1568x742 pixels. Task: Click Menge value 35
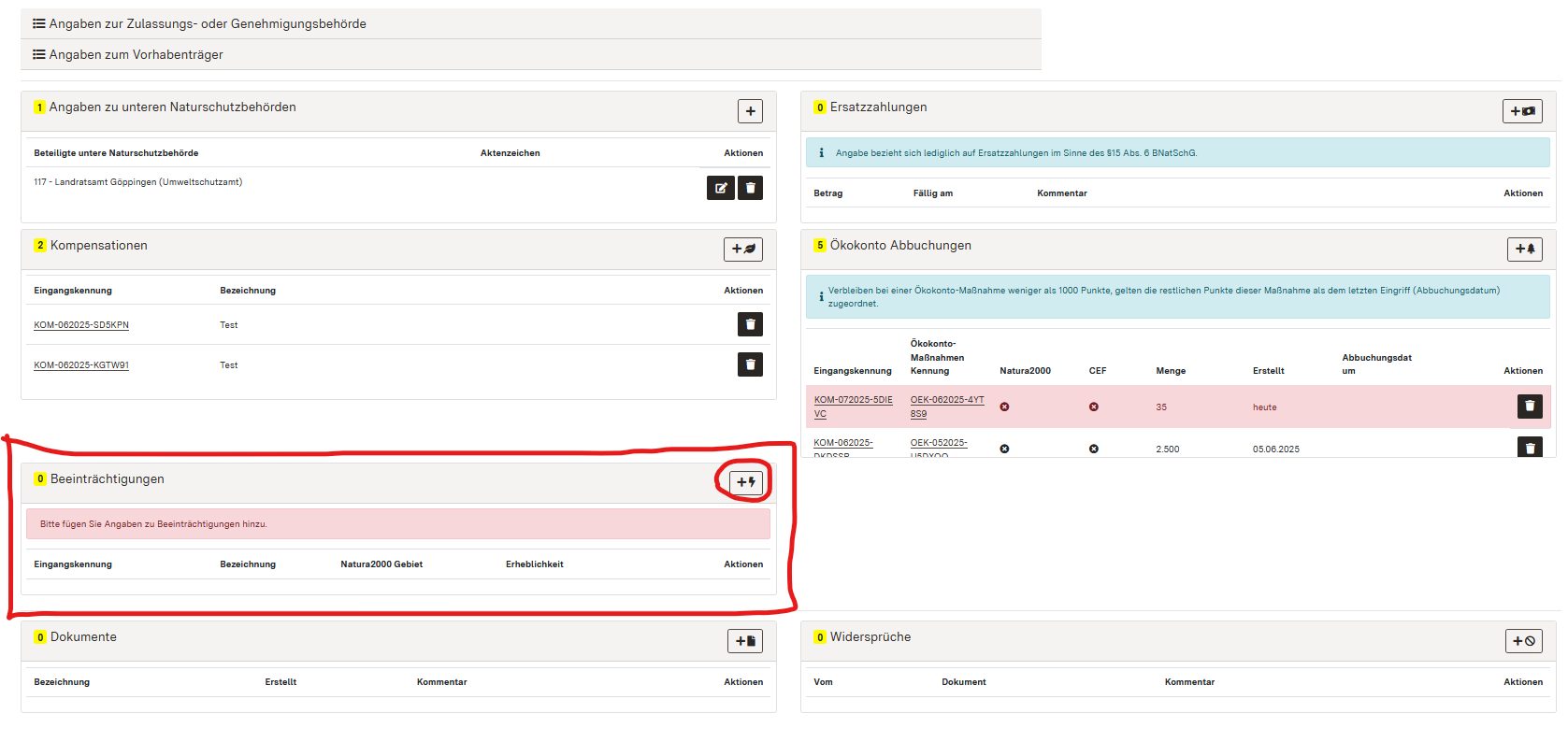tap(1161, 407)
